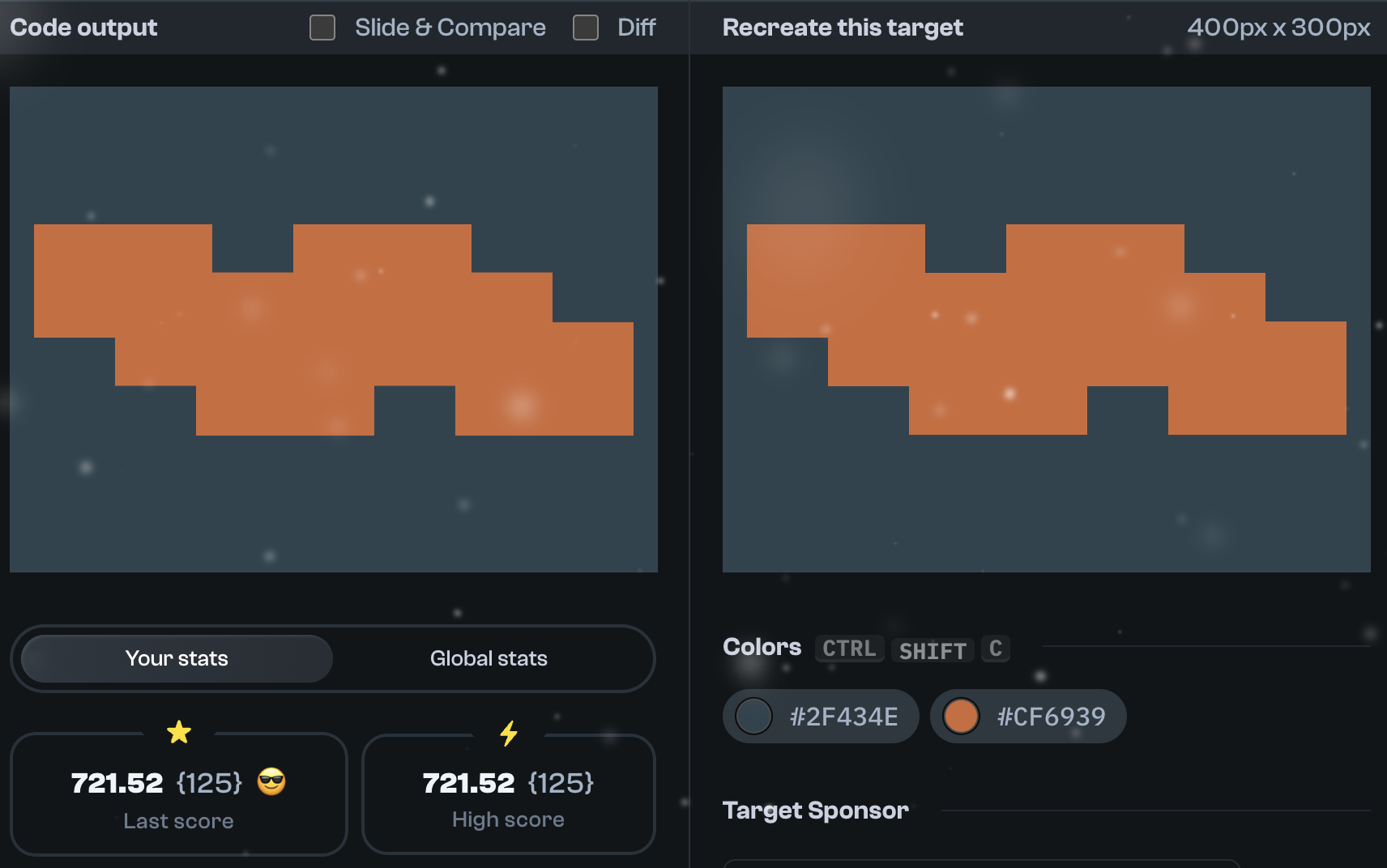Switch to the Your stats tab
This screenshot has height=868, width=1387.
(x=177, y=658)
